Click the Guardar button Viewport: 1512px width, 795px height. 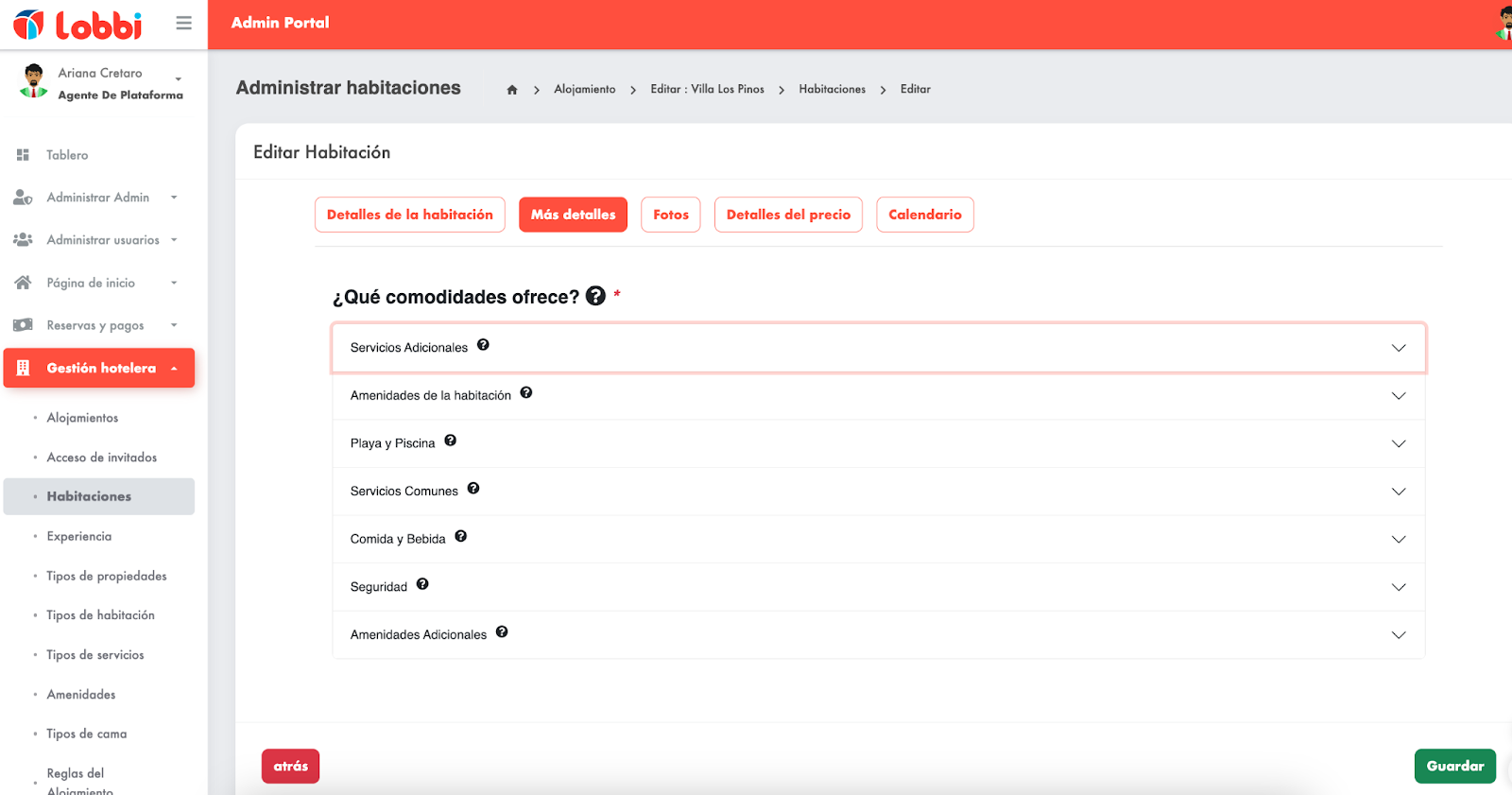[x=1455, y=766]
